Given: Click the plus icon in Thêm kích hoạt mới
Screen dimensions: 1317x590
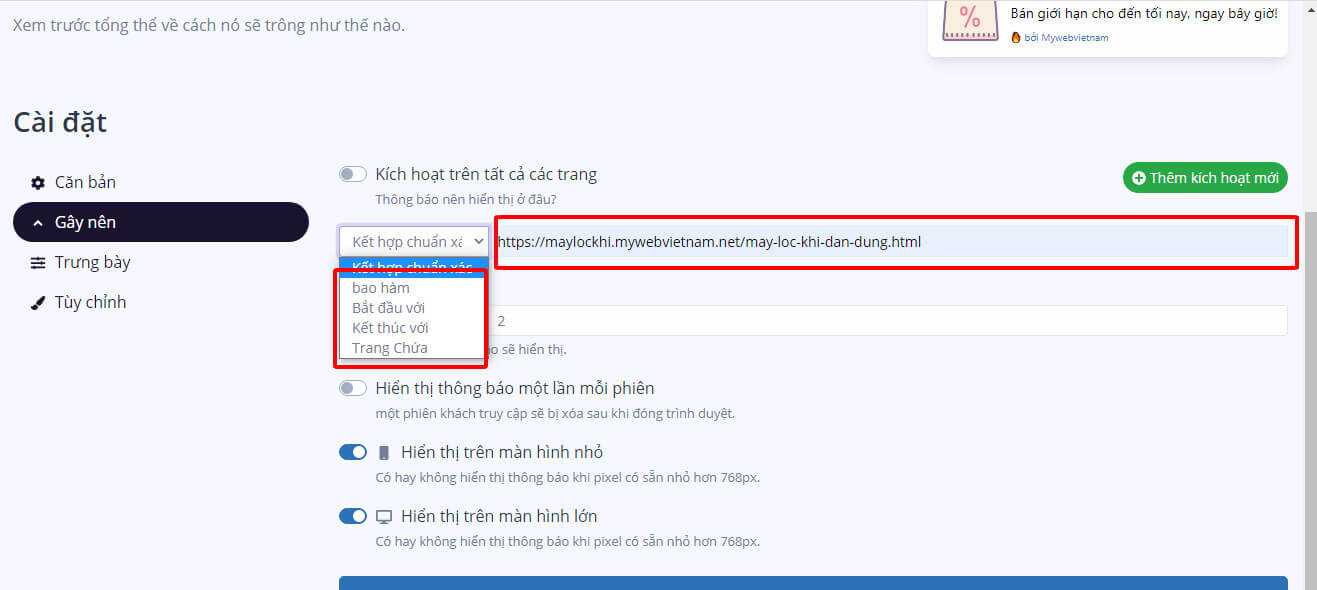Looking at the screenshot, I should coord(1138,178).
